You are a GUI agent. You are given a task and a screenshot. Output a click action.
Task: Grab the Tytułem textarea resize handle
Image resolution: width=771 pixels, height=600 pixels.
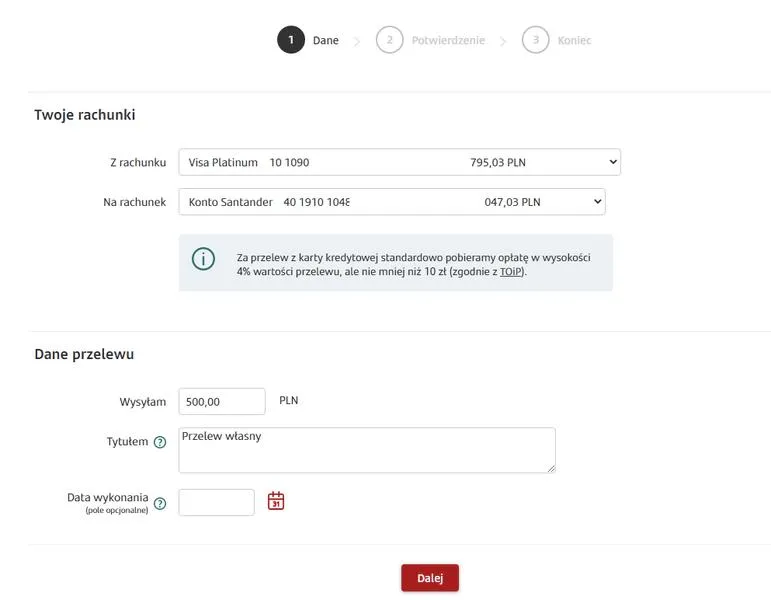point(551,469)
